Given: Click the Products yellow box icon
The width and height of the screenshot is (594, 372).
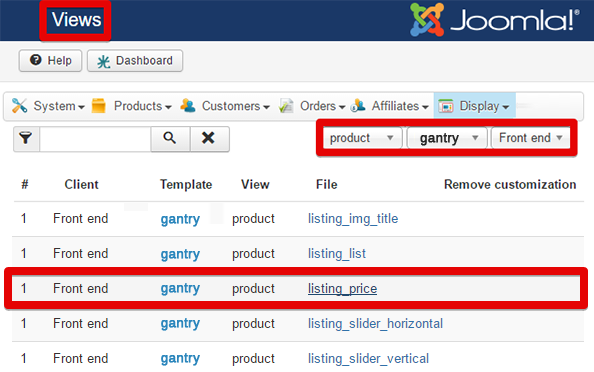Looking at the screenshot, I should tap(98, 106).
